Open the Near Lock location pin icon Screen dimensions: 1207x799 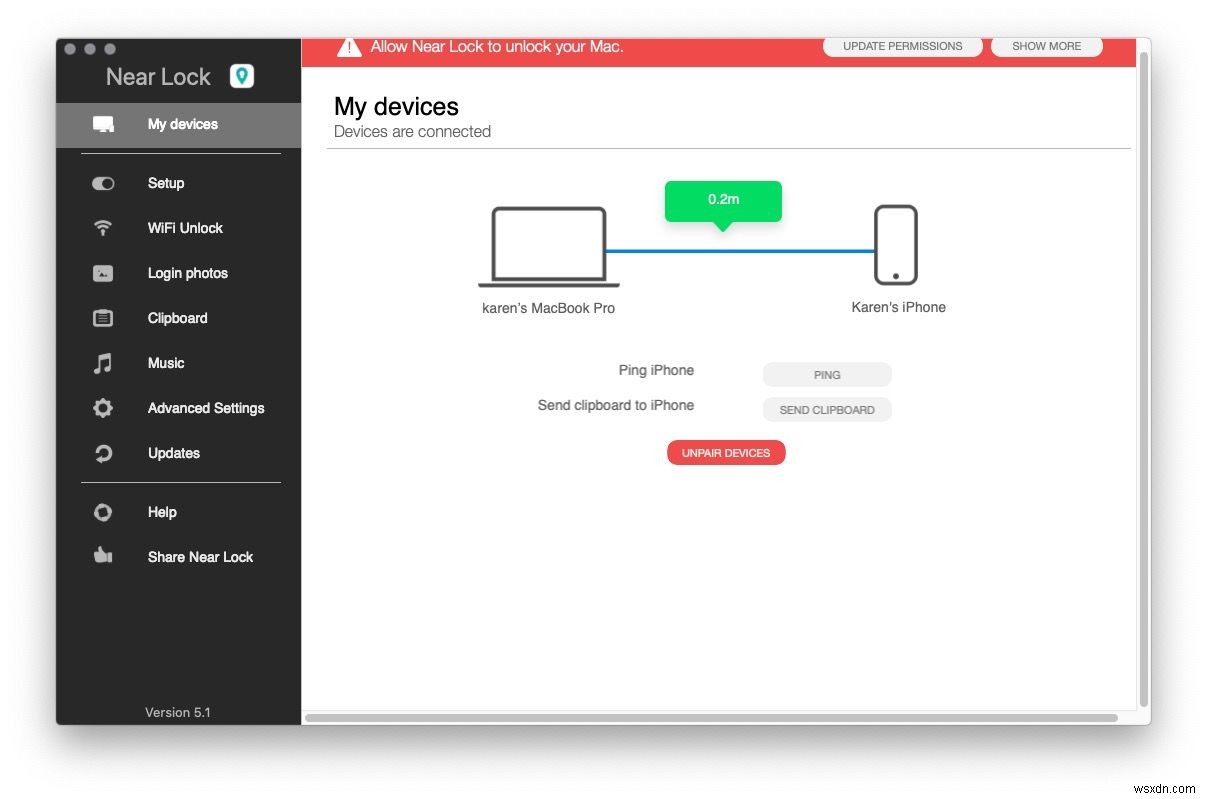coord(241,75)
